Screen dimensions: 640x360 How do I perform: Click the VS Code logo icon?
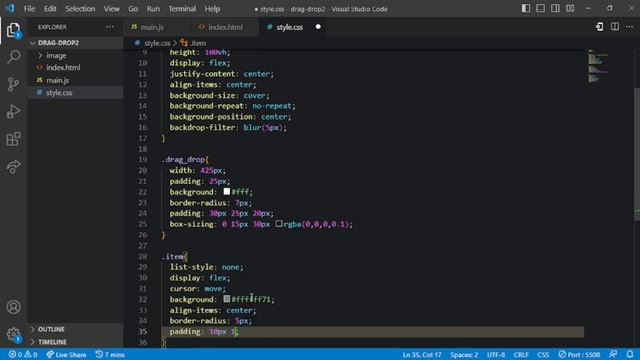pos(10,8)
